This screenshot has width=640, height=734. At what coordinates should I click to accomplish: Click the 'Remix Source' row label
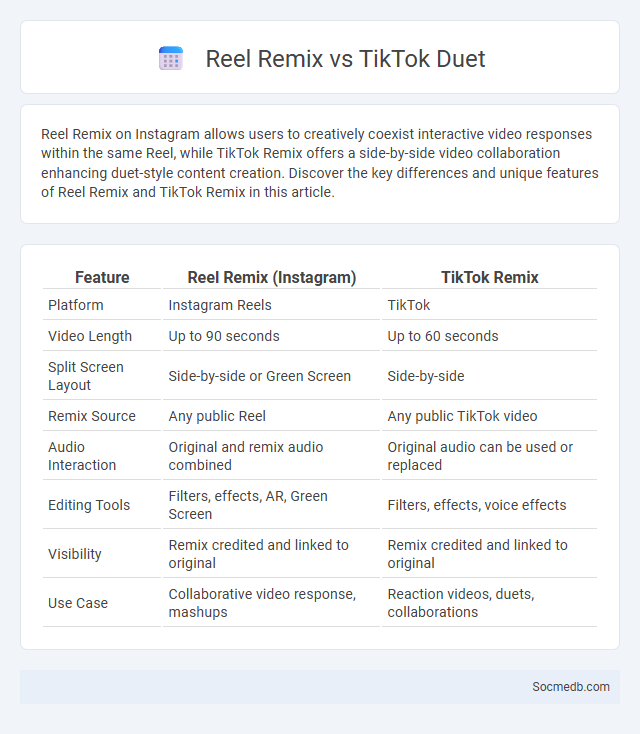[x=91, y=416]
